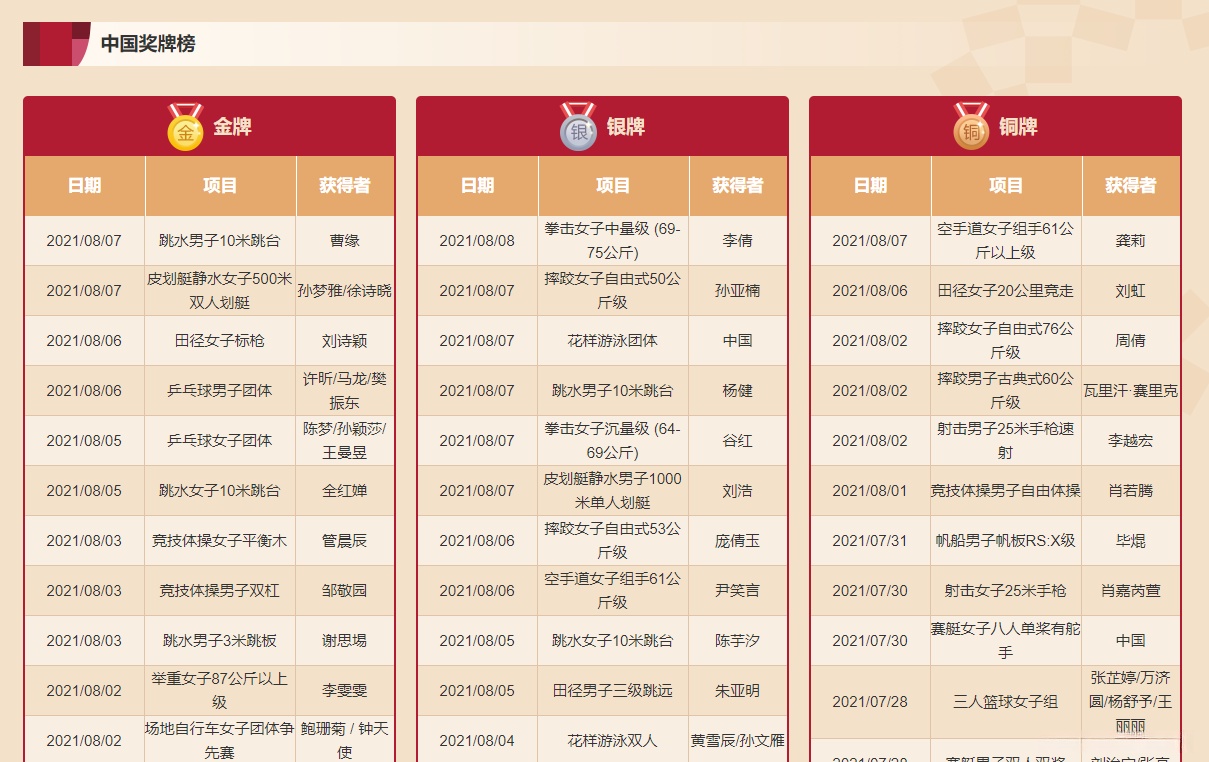This screenshot has height=762, width=1209.
Task: Select the 项目 column header in the silver table
Action: click(x=613, y=186)
